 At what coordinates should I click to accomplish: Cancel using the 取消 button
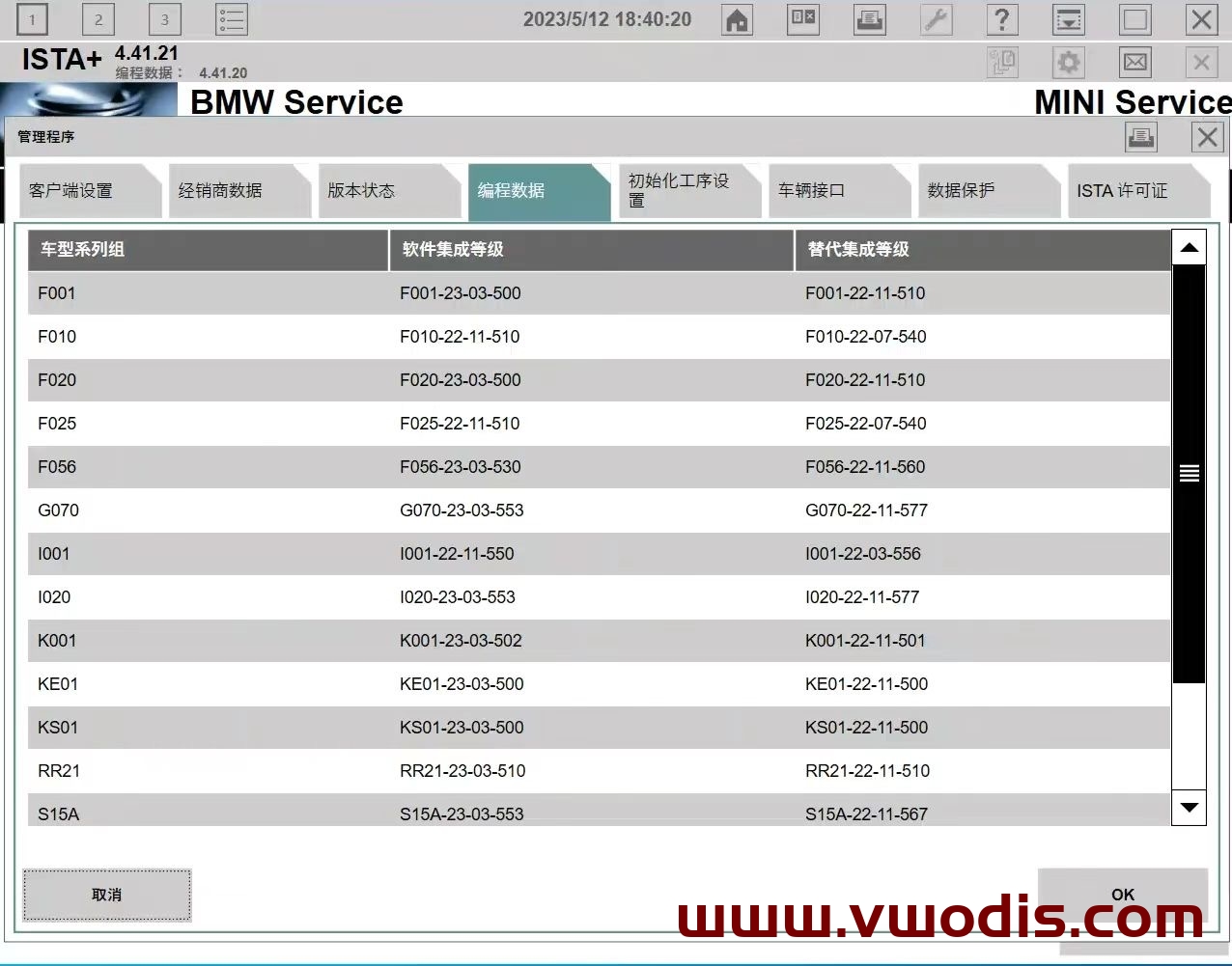click(106, 895)
